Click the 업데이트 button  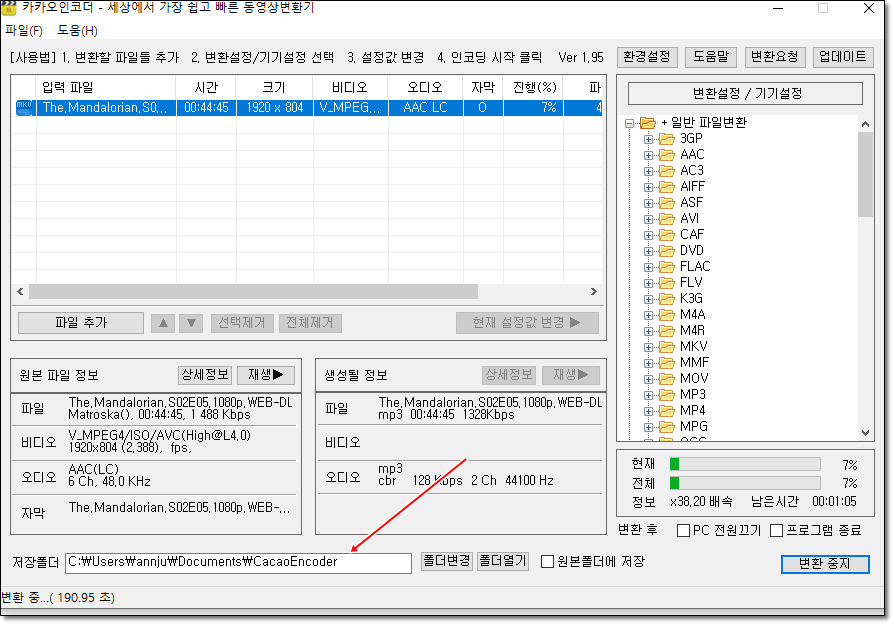[x=843, y=57]
